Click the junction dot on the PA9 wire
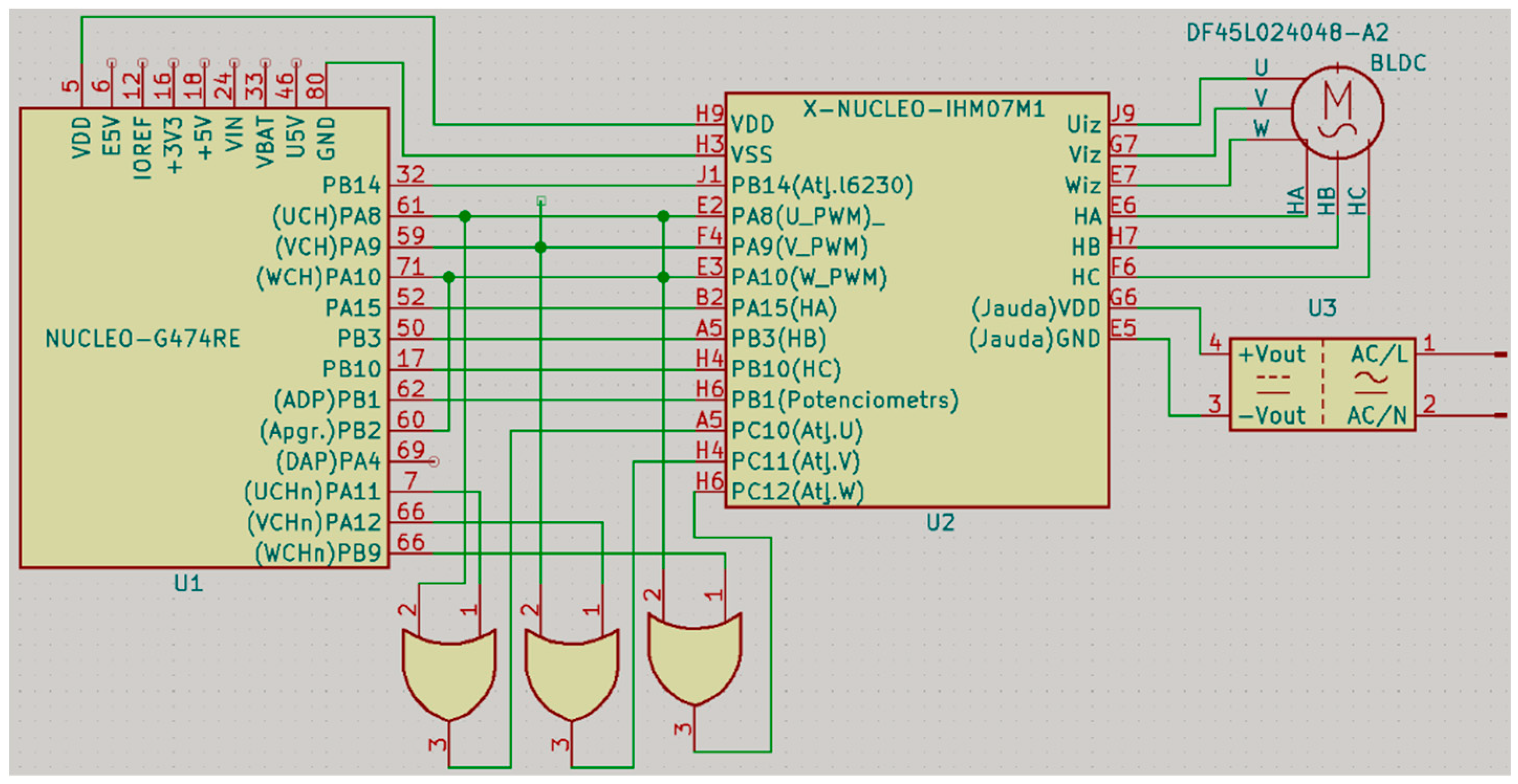This screenshot has width=1518, height=784. (540, 247)
